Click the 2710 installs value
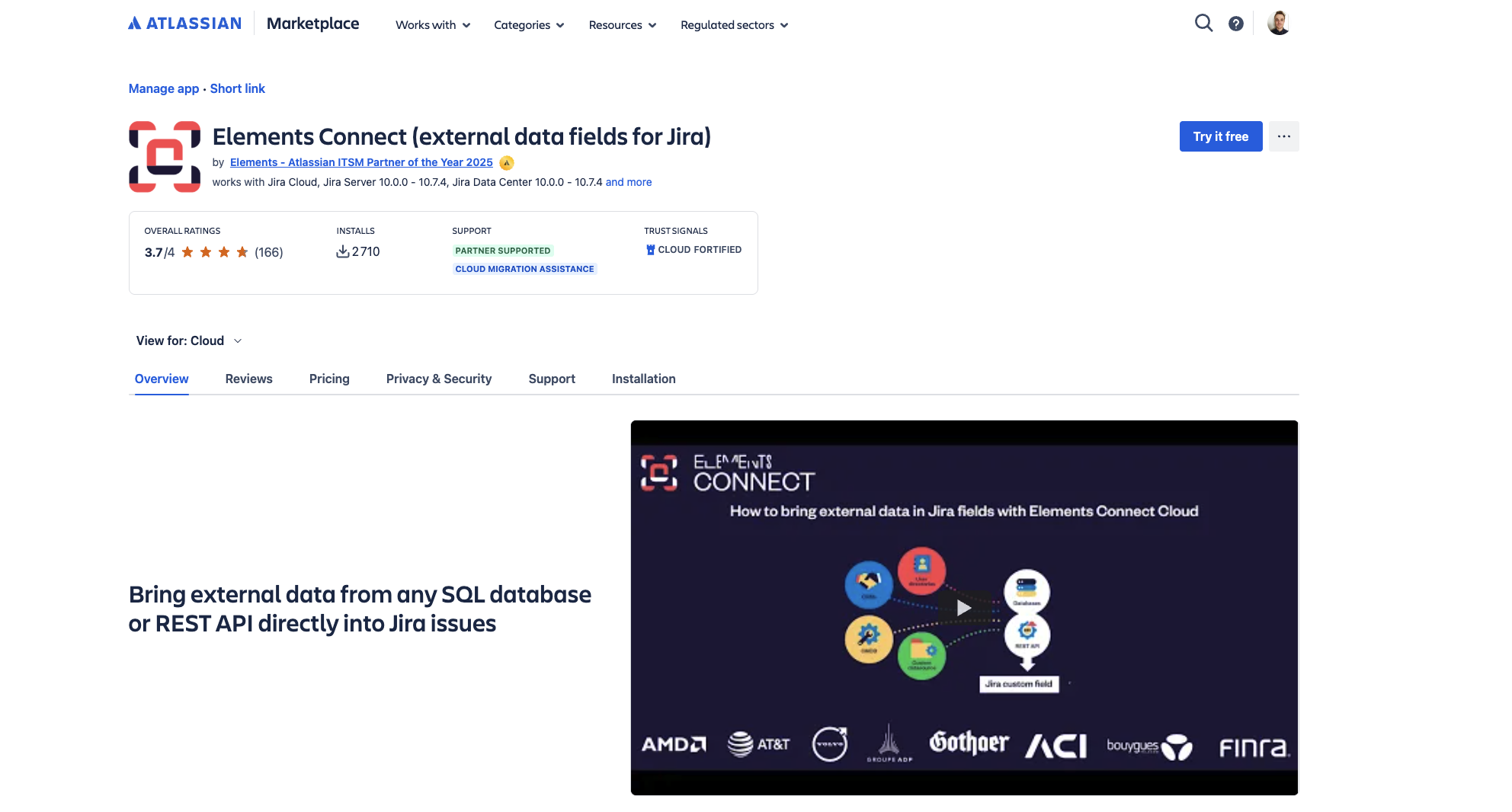Screen dimensions: 1512x812 pyautogui.click(x=366, y=251)
